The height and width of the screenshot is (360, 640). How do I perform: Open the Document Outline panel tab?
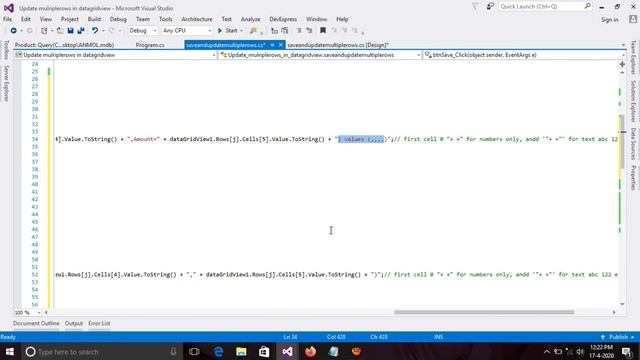click(36, 323)
